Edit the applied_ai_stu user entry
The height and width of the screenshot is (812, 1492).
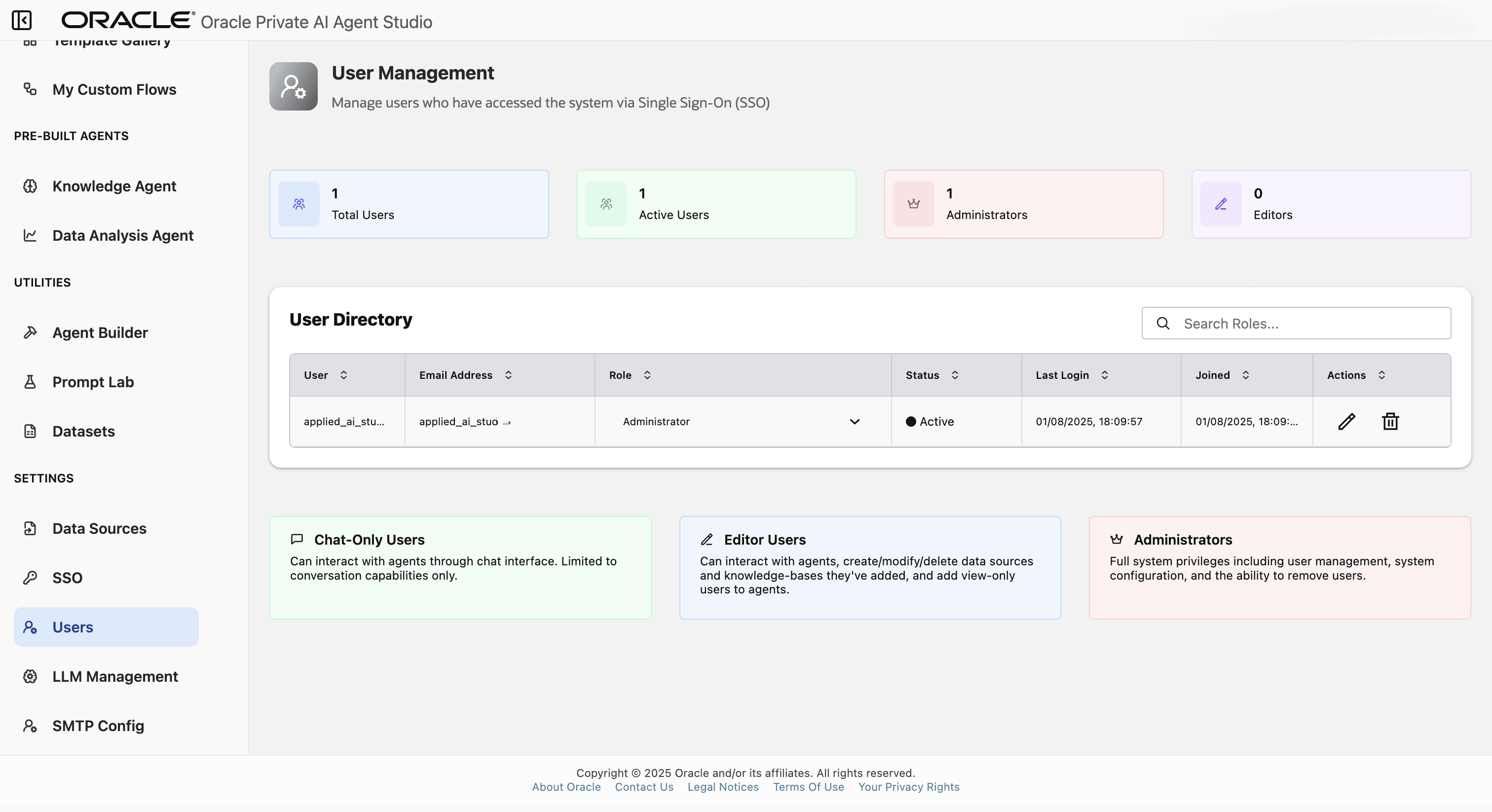click(1346, 422)
